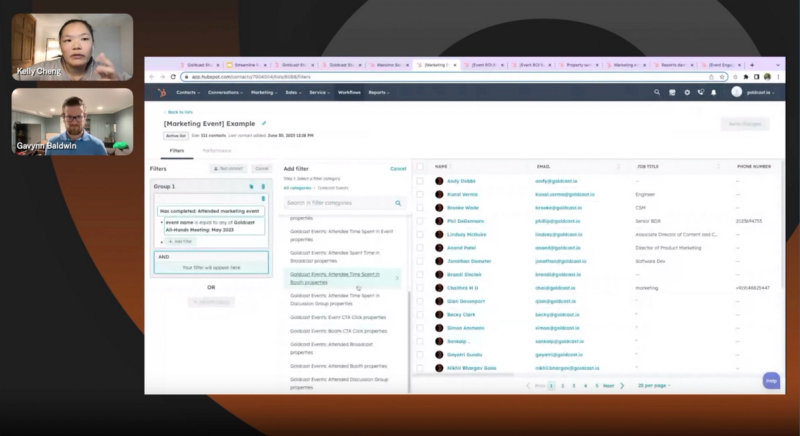Cancel the Add filter panel
The image size is (800, 436).
point(398,169)
